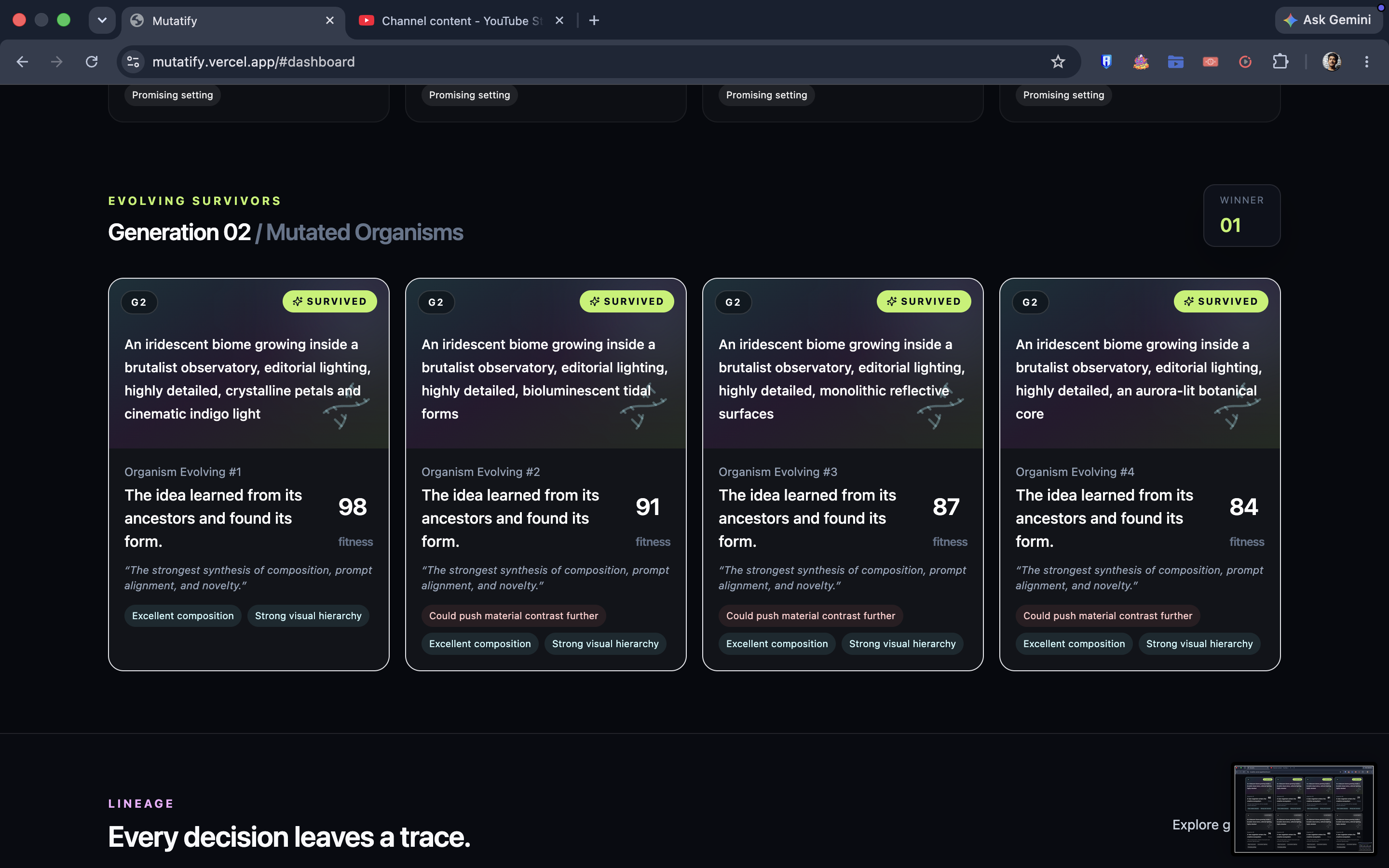The height and width of the screenshot is (868, 1389).
Task: Click G2 tag on the bioluminescent tidal card
Action: pos(436,302)
